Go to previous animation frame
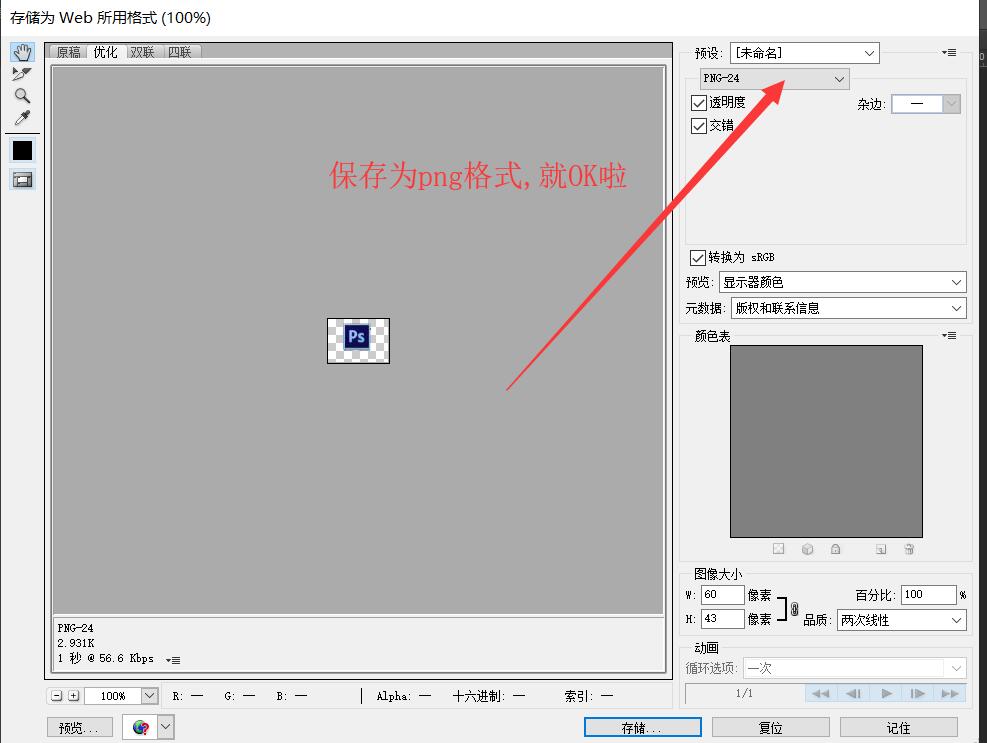The image size is (987, 743). (853, 693)
